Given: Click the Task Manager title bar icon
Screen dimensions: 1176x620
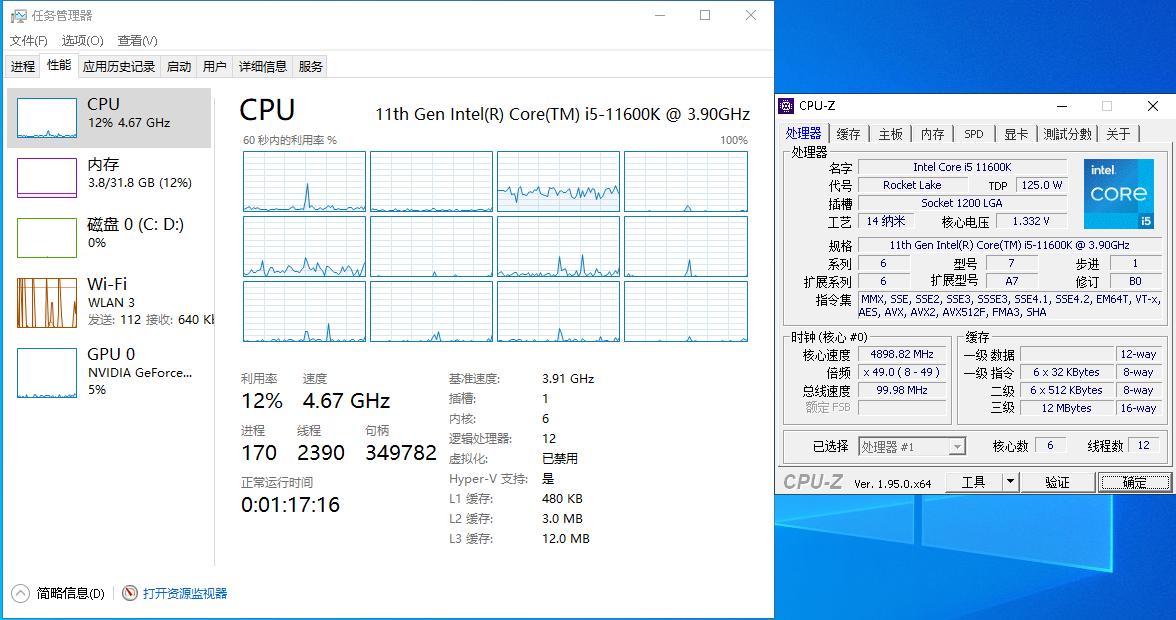Looking at the screenshot, I should pyautogui.click(x=19, y=16).
